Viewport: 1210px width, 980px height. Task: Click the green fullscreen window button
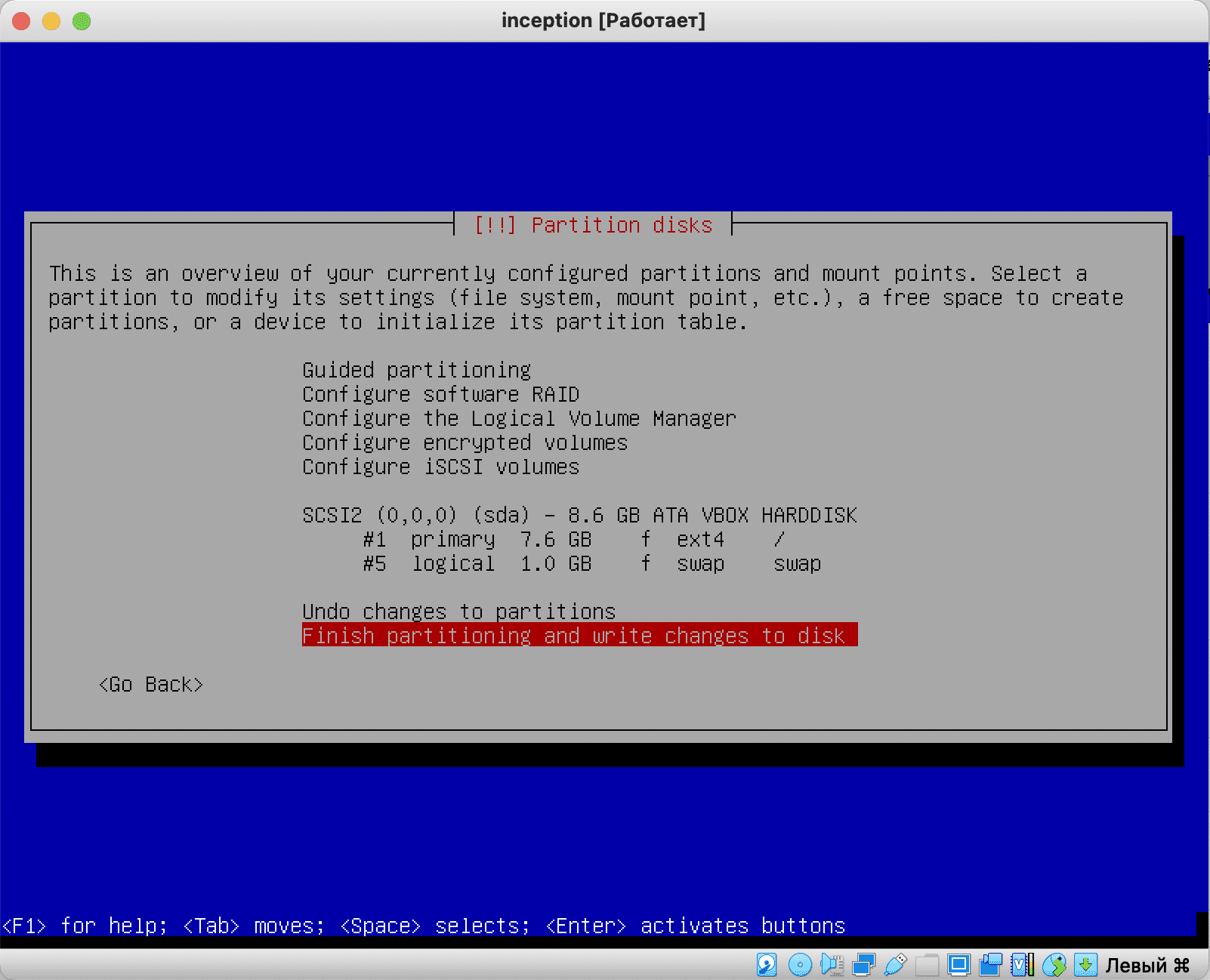click(82, 21)
